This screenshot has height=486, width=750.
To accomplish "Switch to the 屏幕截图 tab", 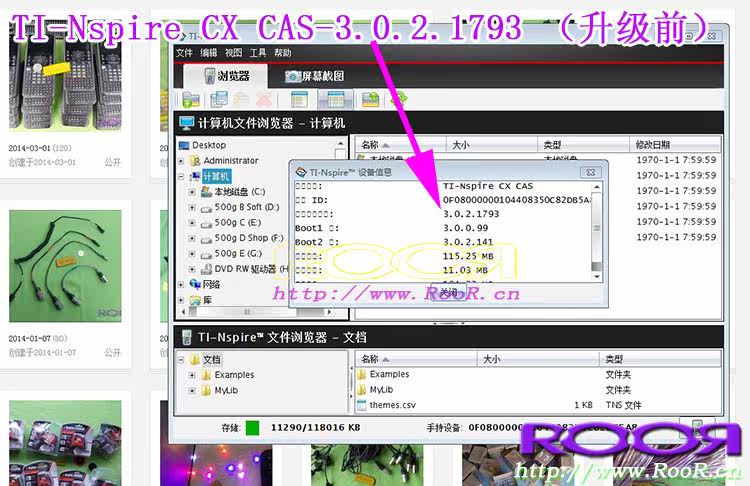I will tap(315, 76).
